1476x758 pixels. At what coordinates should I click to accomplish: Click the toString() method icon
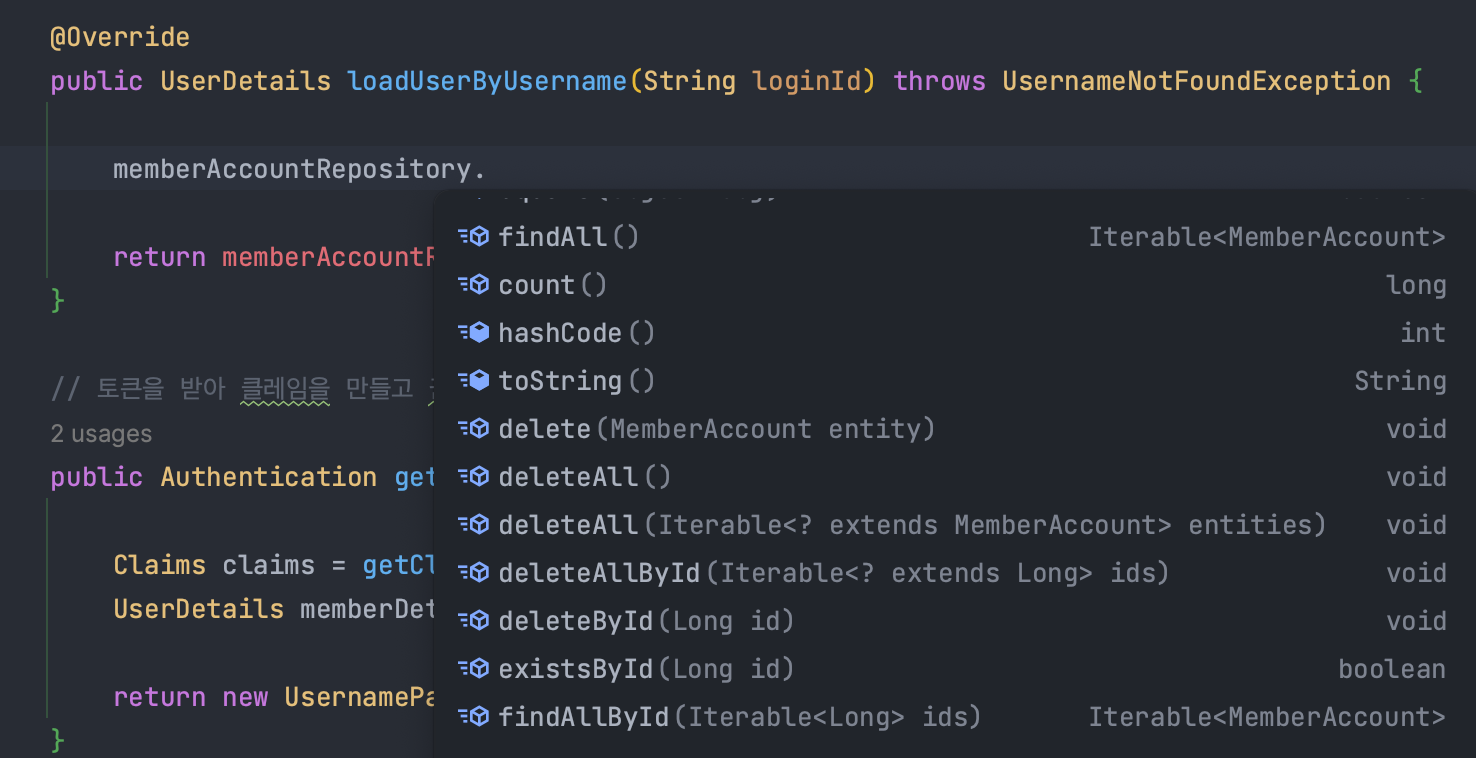click(x=474, y=380)
